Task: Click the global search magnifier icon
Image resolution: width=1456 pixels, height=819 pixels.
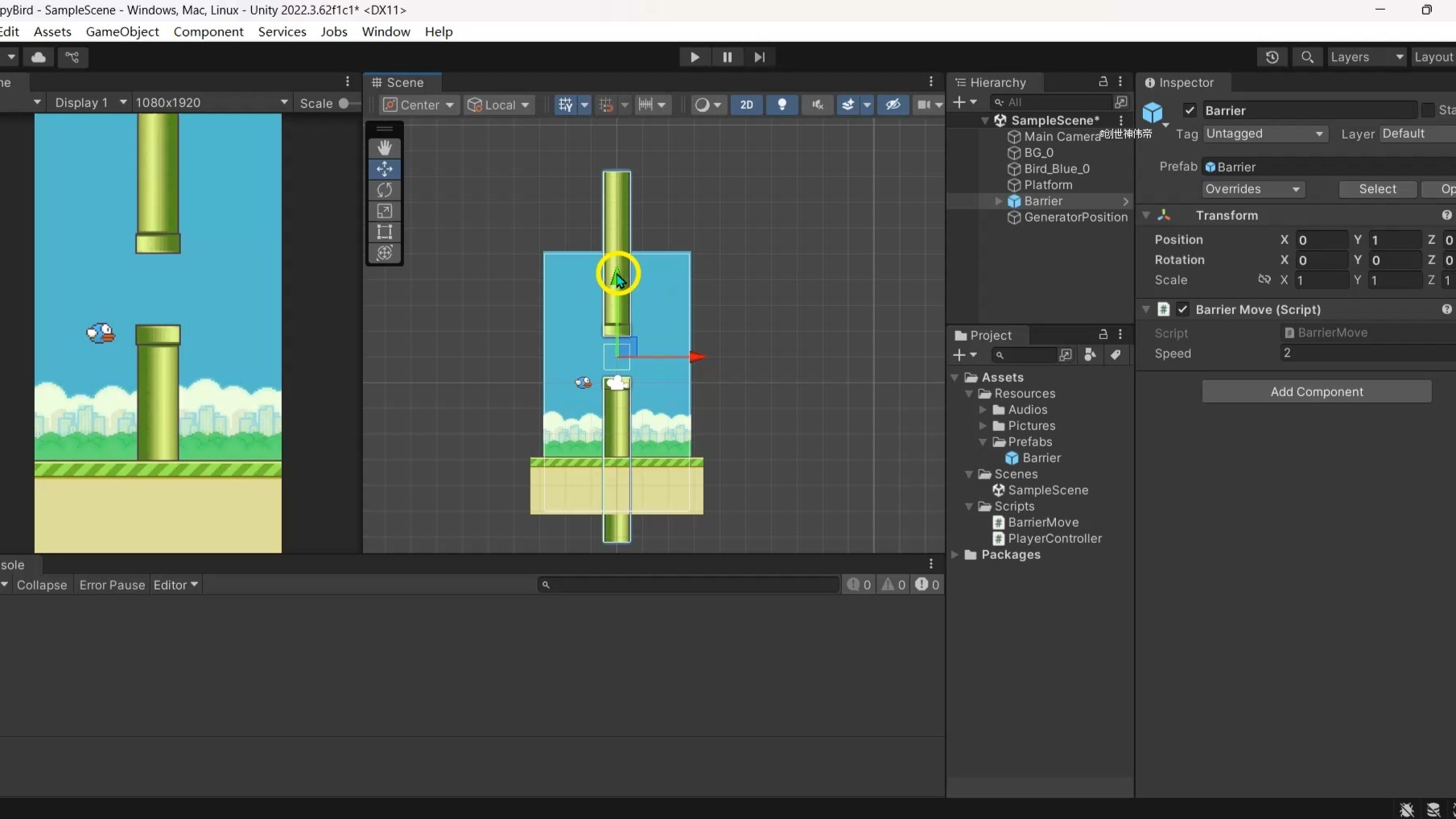Action: [x=1307, y=57]
